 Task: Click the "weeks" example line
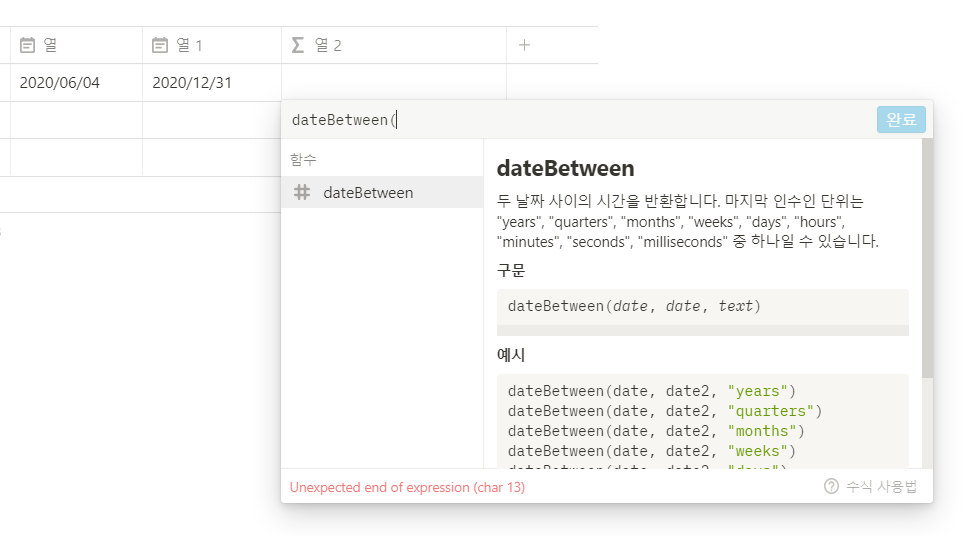click(652, 451)
